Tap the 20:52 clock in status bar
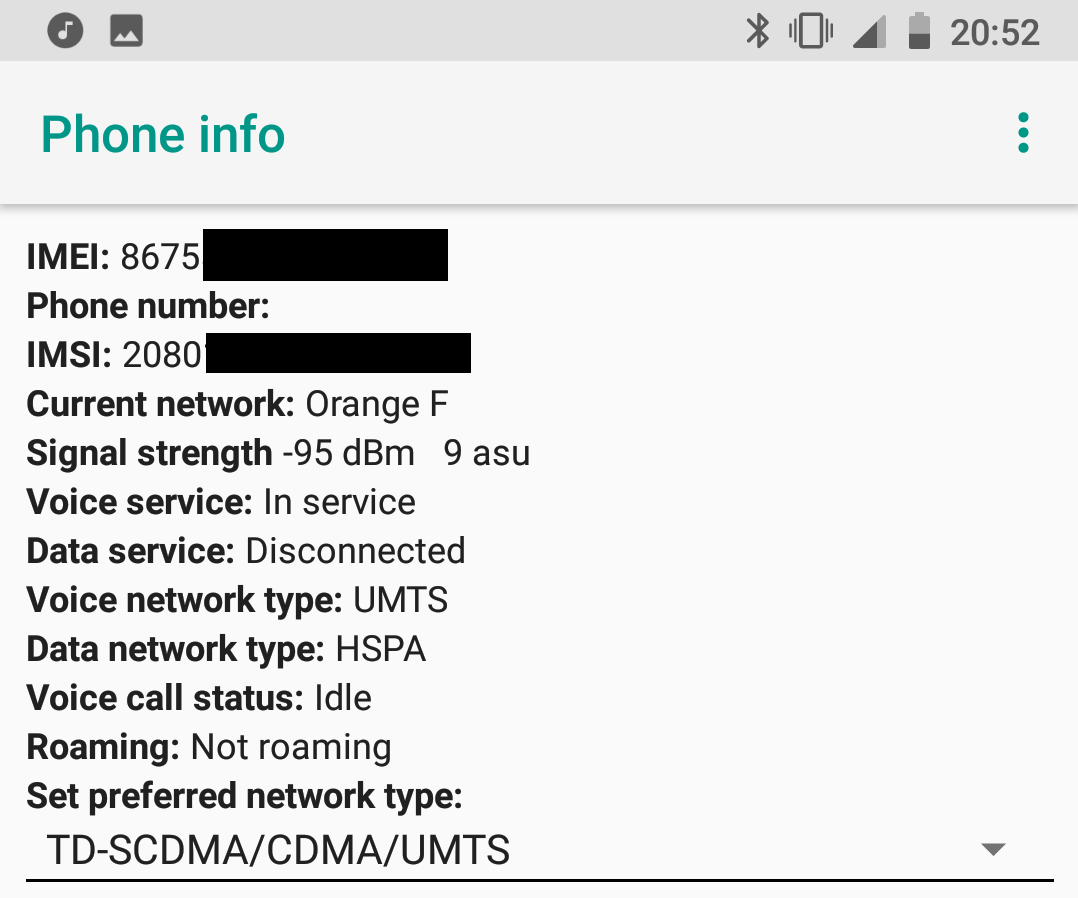The image size is (1078, 898). click(x=995, y=32)
